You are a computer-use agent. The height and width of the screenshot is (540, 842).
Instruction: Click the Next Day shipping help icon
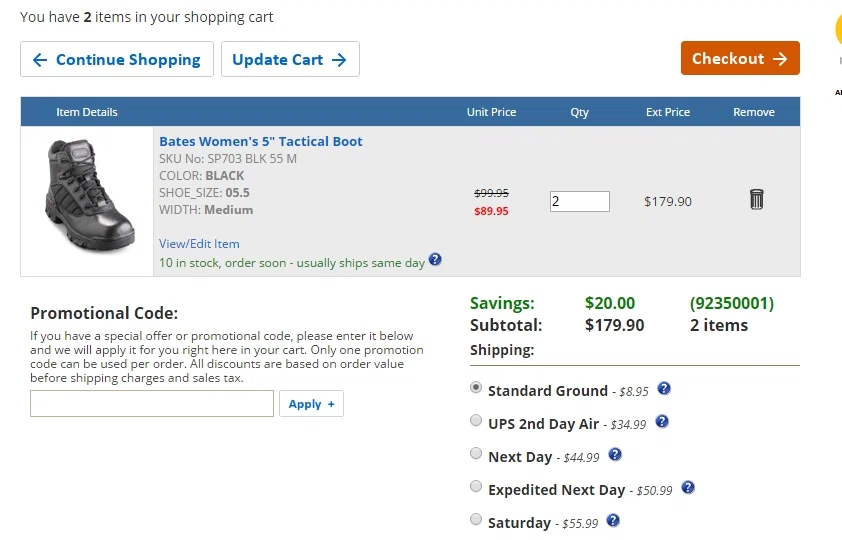pos(615,455)
